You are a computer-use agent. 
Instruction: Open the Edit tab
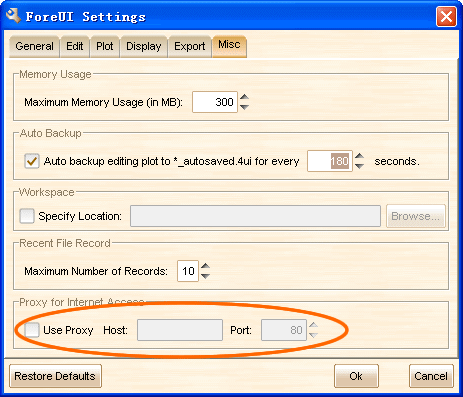[75, 46]
